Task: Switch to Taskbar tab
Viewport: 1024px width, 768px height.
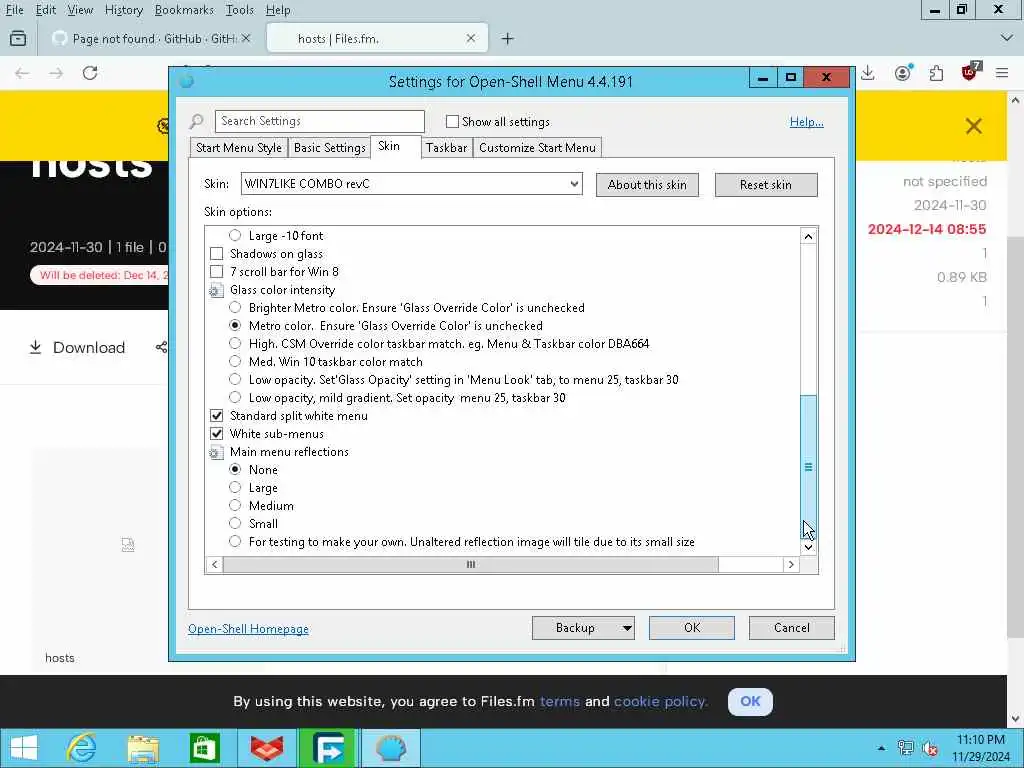Action: pyautogui.click(x=446, y=148)
